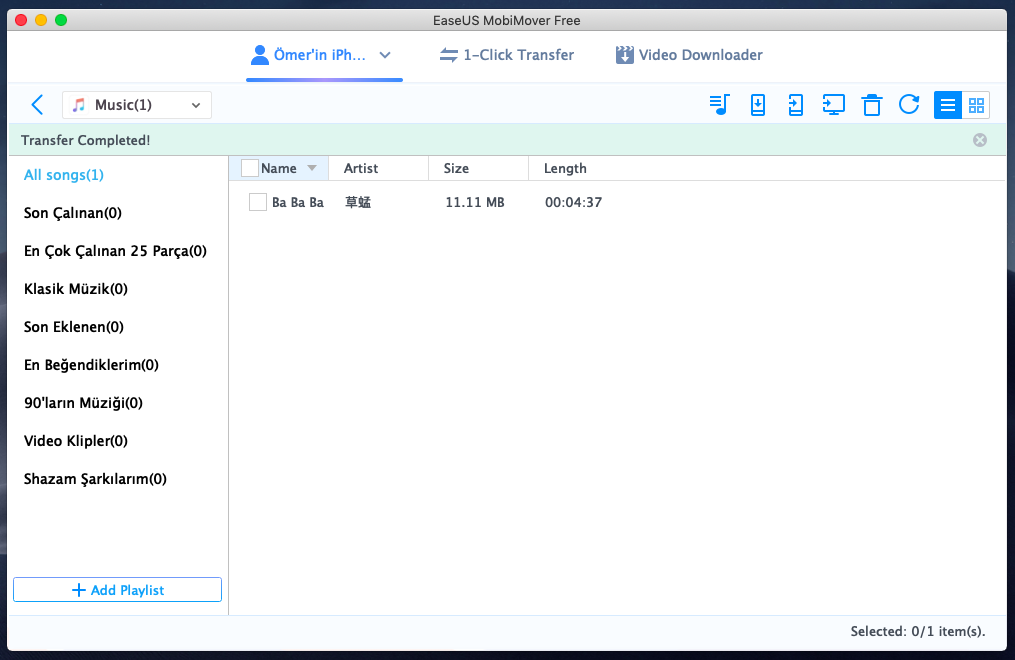The height and width of the screenshot is (660, 1015).
Task: Click the Add Playlist button
Action: (x=117, y=590)
